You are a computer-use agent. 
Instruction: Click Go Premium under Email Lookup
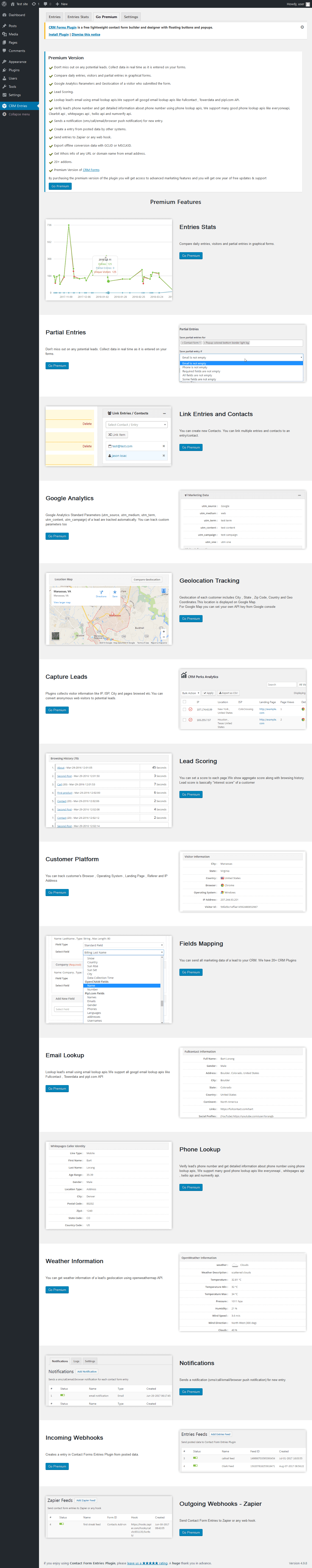pos(57,1088)
